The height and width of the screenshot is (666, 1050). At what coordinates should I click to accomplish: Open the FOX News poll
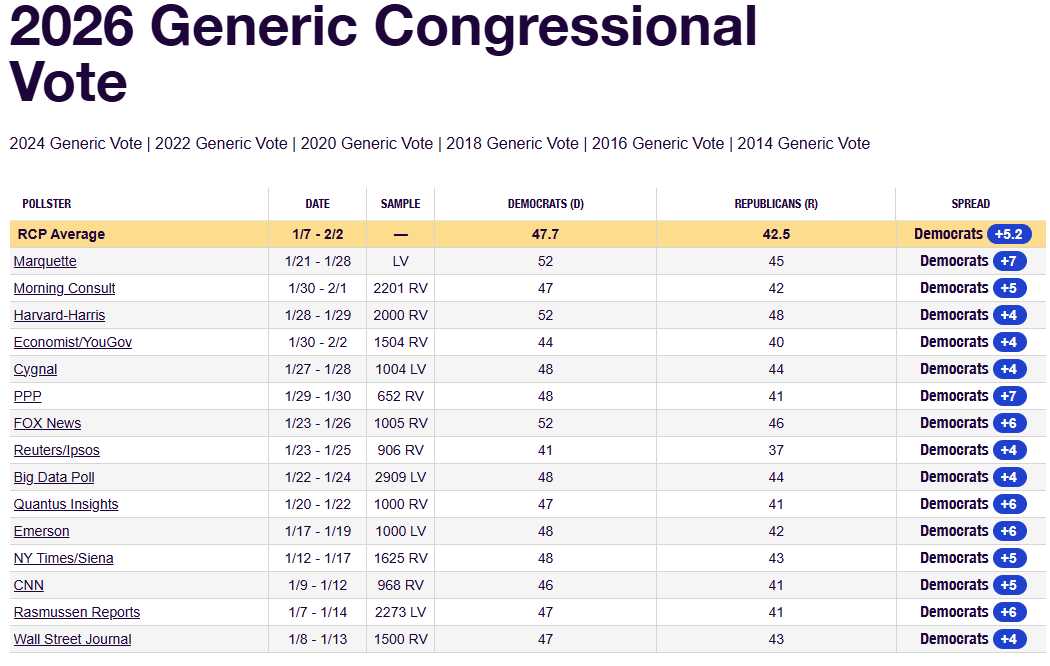(x=47, y=423)
